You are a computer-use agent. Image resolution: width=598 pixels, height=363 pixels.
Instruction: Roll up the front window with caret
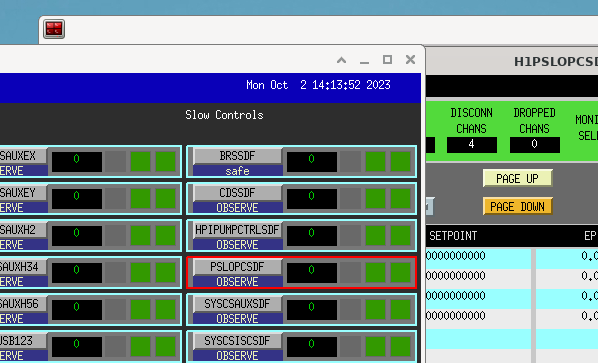(x=342, y=60)
